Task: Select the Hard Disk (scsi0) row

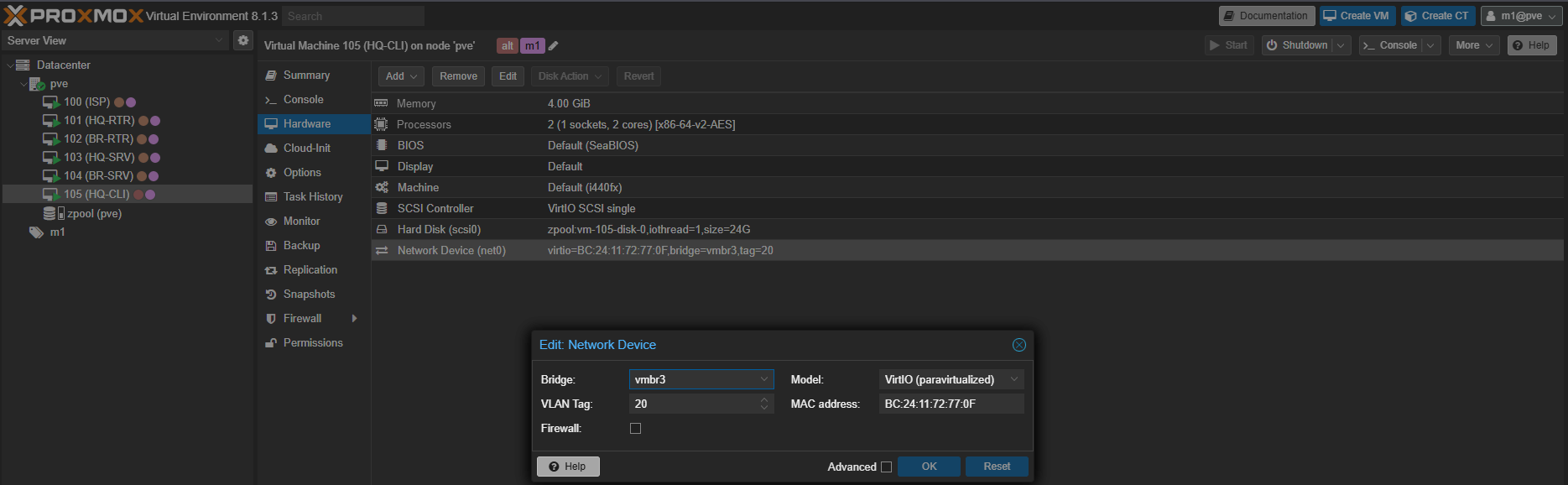Action: click(x=439, y=229)
